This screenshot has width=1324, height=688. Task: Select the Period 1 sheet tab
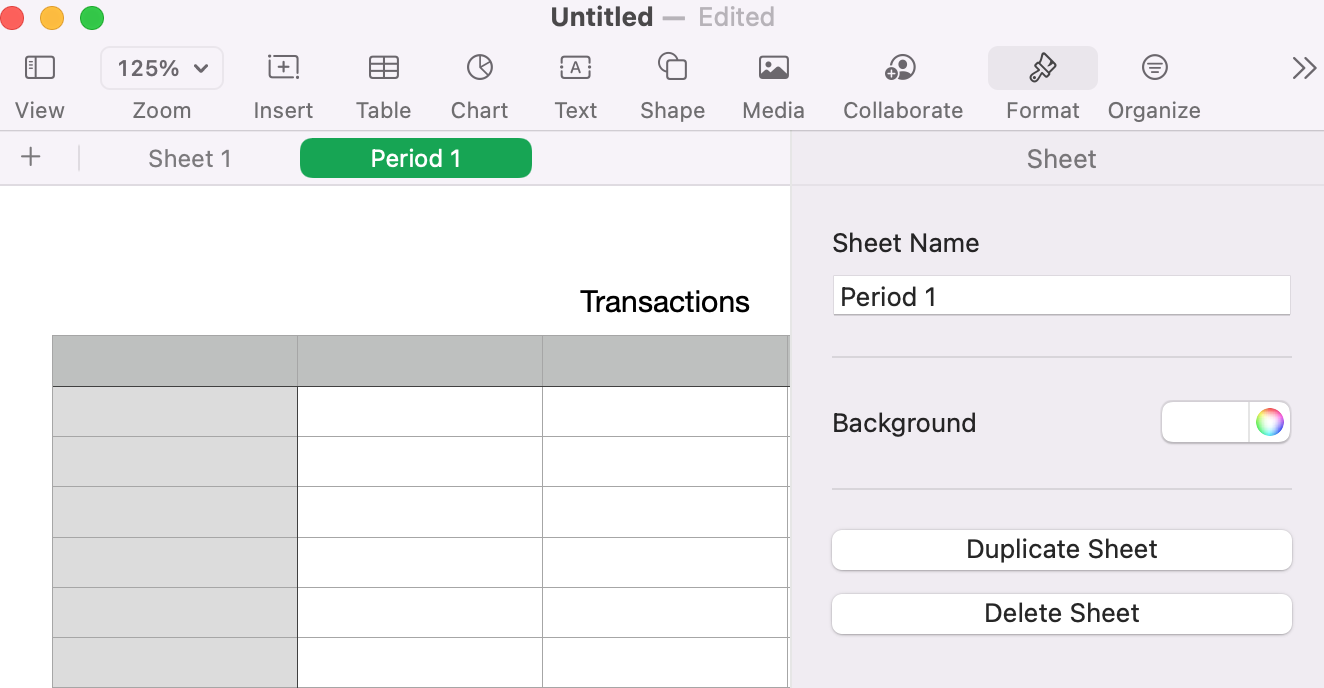(x=415, y=159)
